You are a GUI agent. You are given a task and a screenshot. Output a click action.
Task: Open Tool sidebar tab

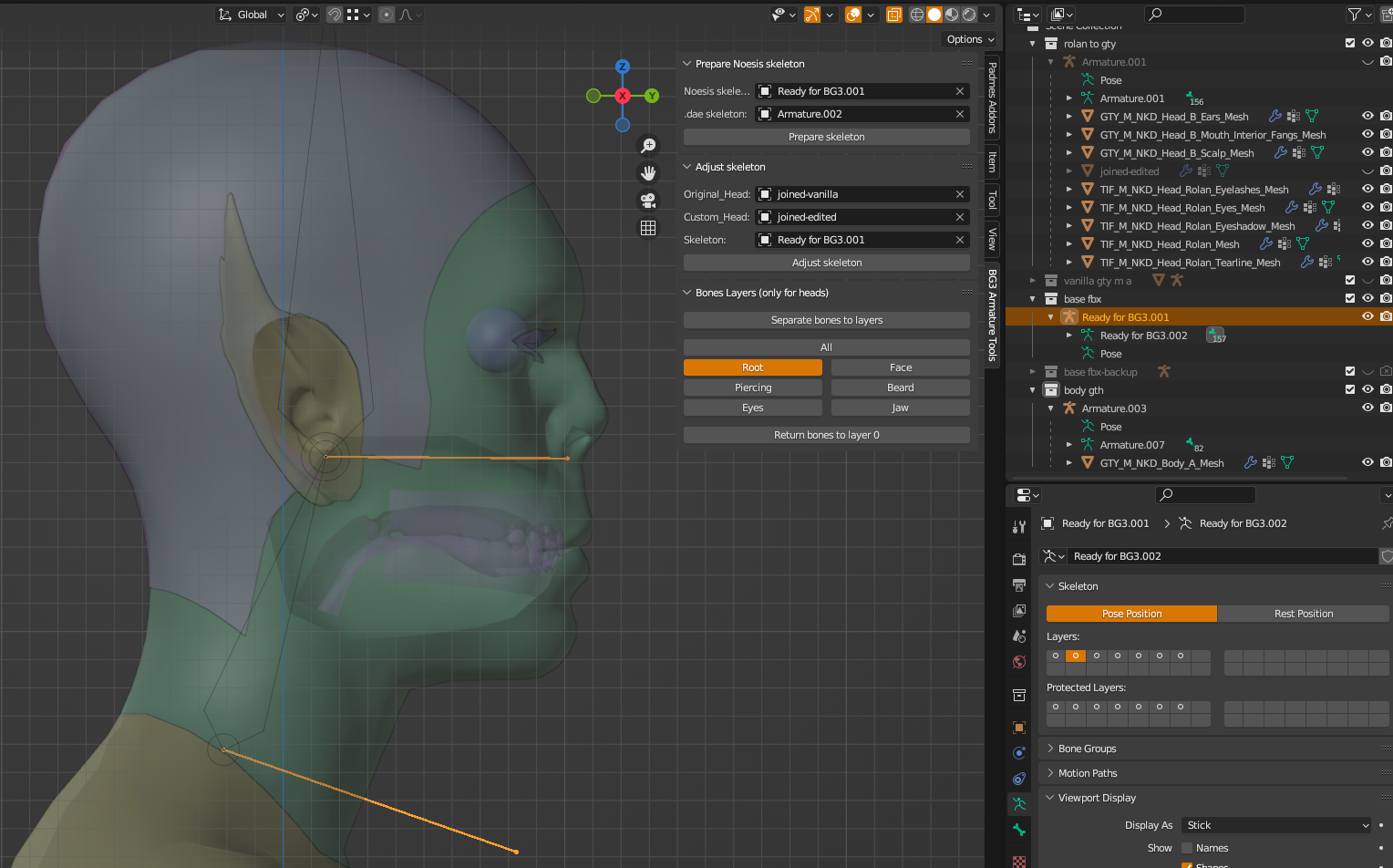coord(992,200)
